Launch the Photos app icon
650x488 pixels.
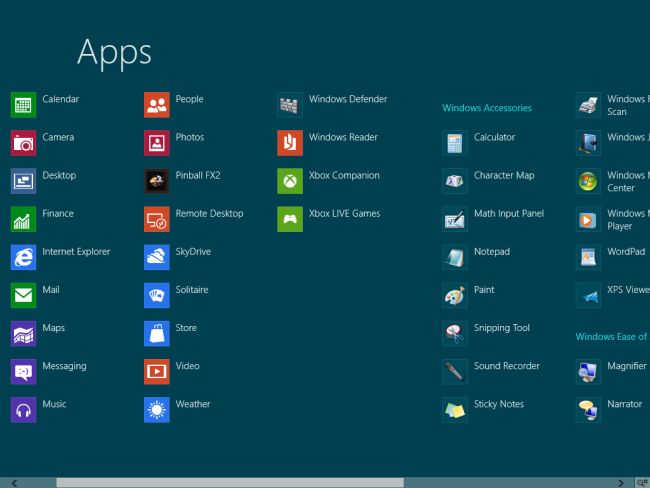tap(157, 143)
